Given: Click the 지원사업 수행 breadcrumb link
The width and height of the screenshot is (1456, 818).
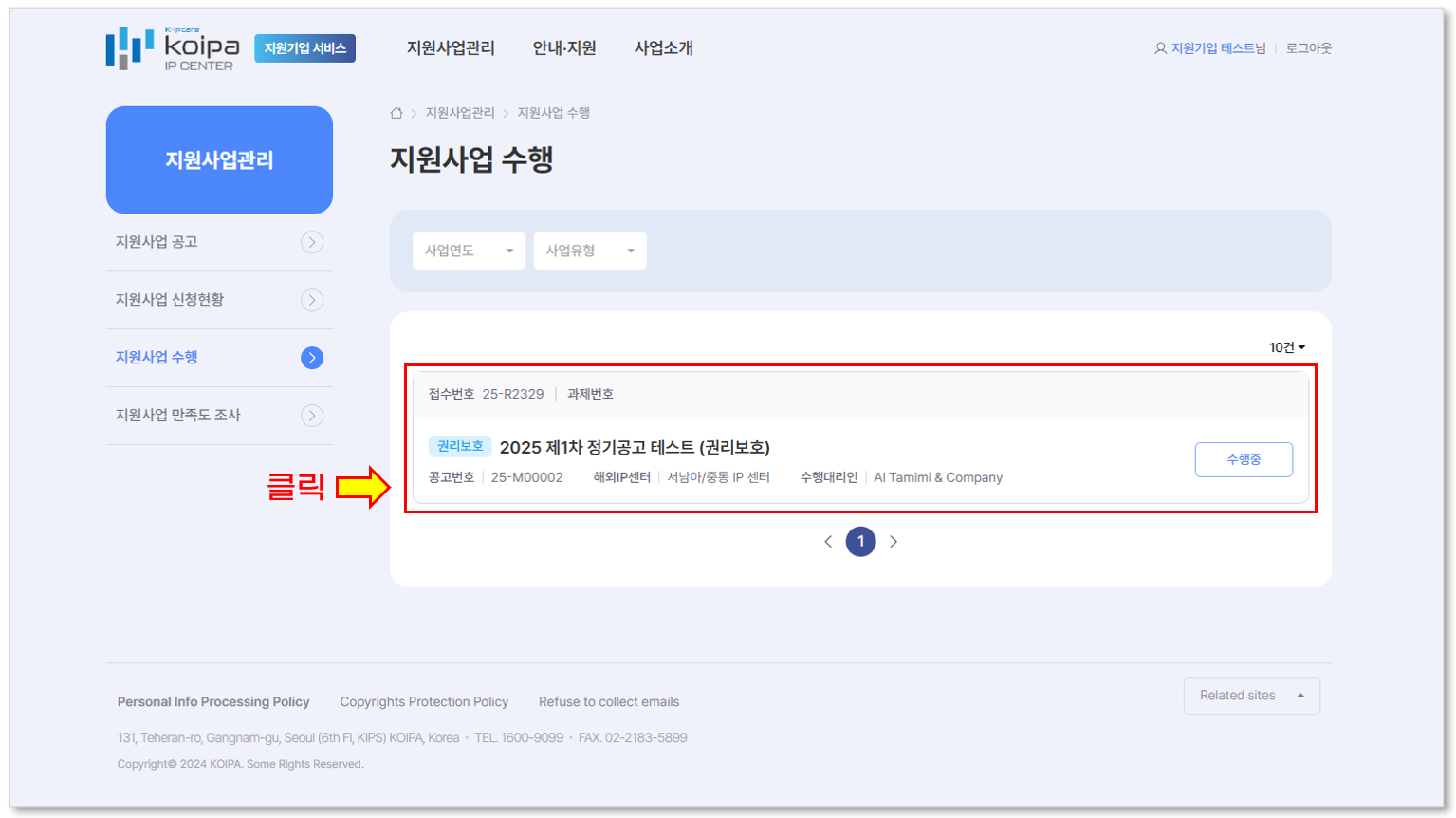Looking at the screenshot, I should (x=553, y=113).
